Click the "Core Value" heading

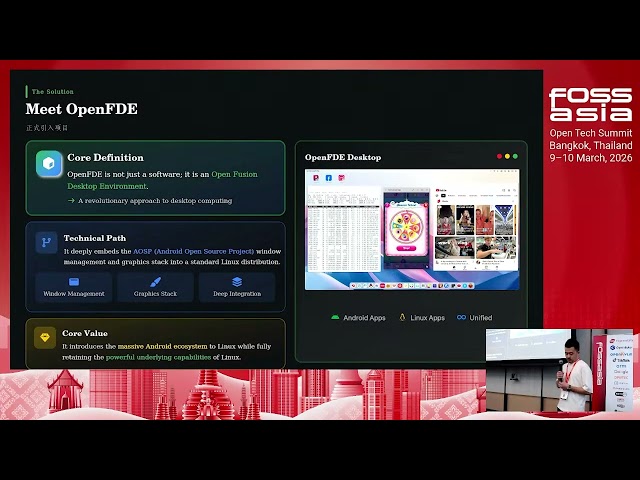[85, 333]
